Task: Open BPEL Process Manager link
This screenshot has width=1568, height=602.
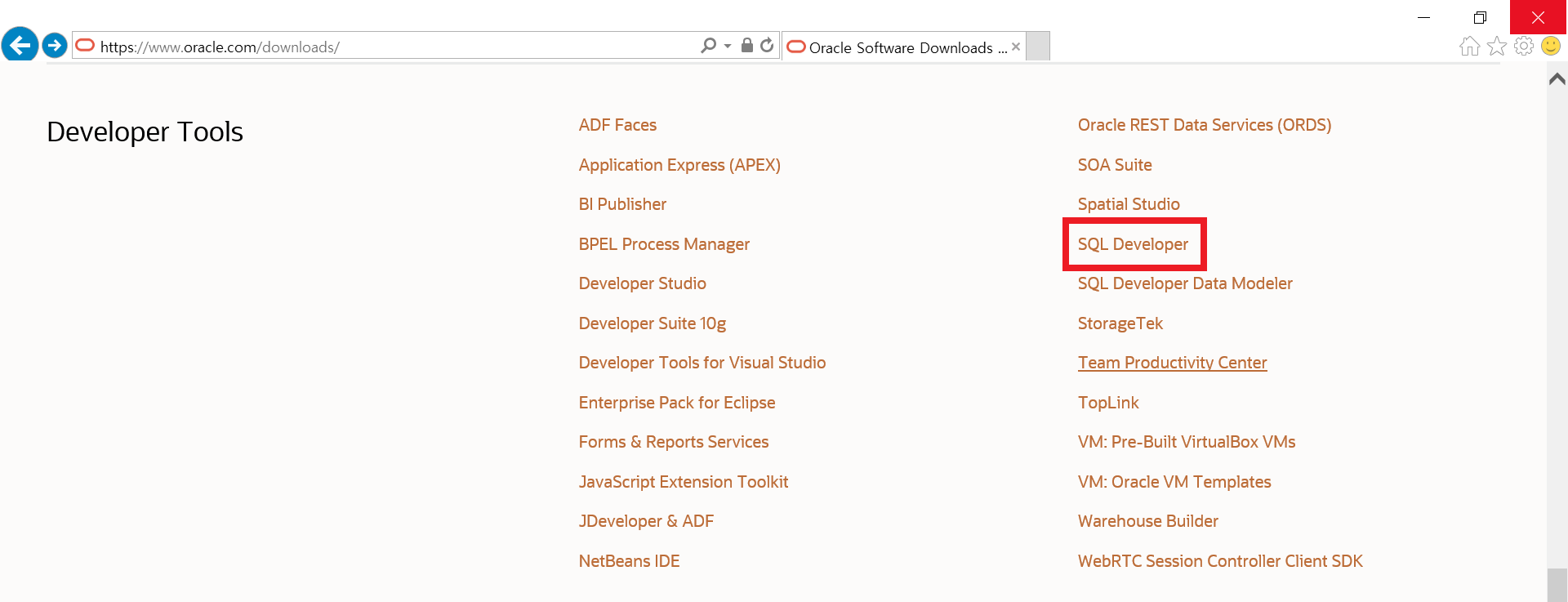Action: click(x=664, y=244)
